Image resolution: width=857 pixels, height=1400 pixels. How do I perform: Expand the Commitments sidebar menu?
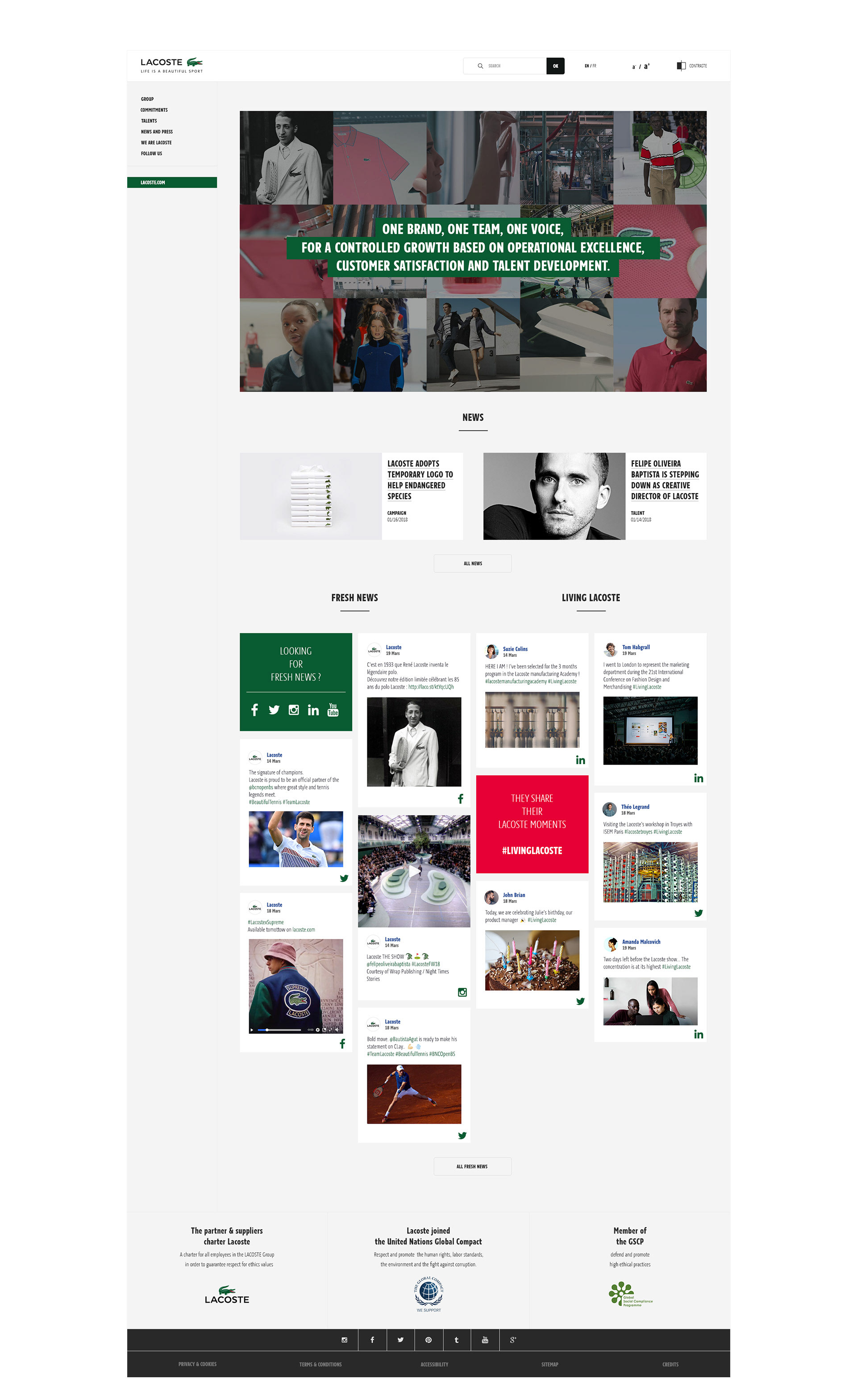pos(154,110)
